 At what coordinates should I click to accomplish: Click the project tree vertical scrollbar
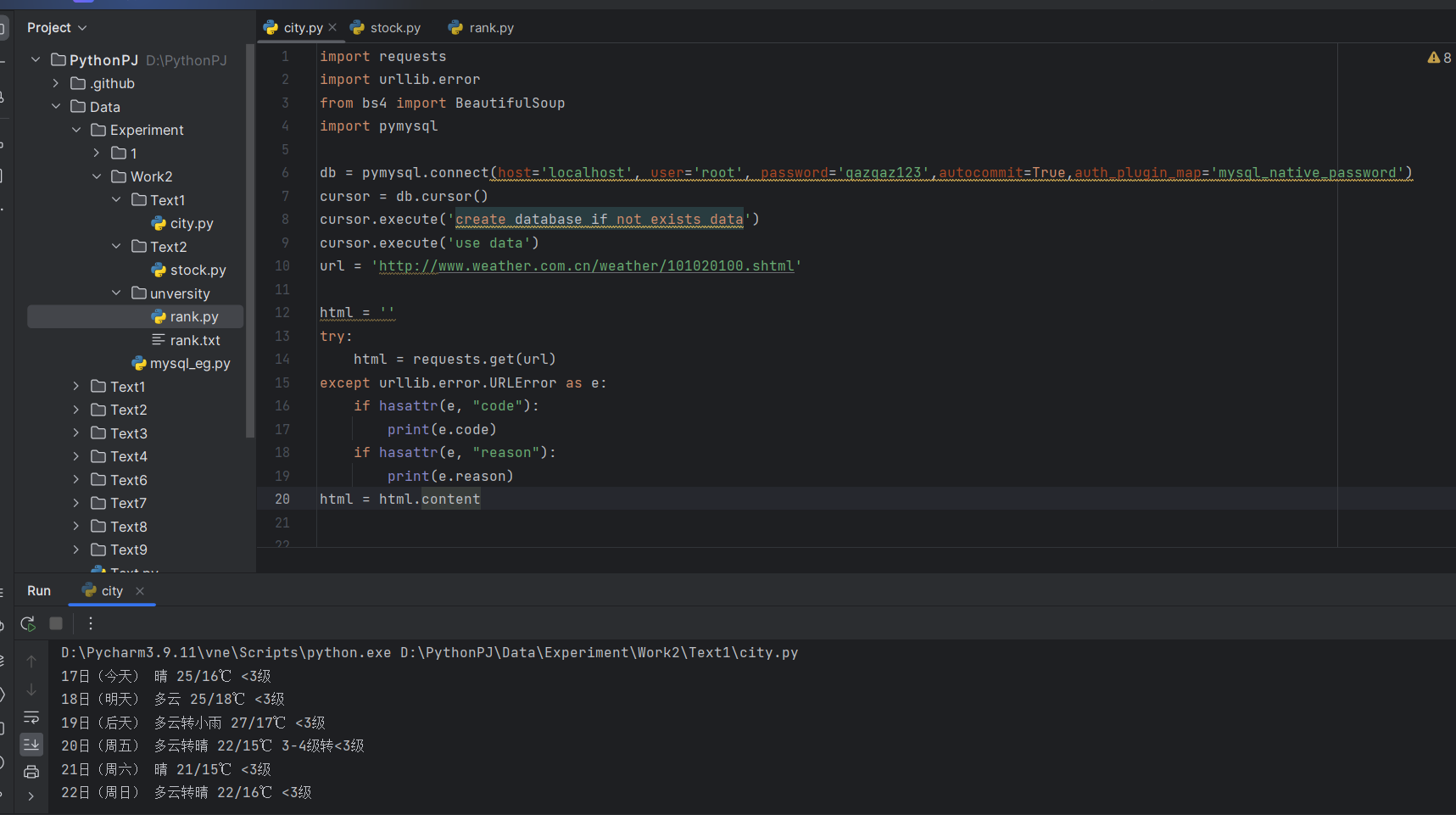coord(249,242)
